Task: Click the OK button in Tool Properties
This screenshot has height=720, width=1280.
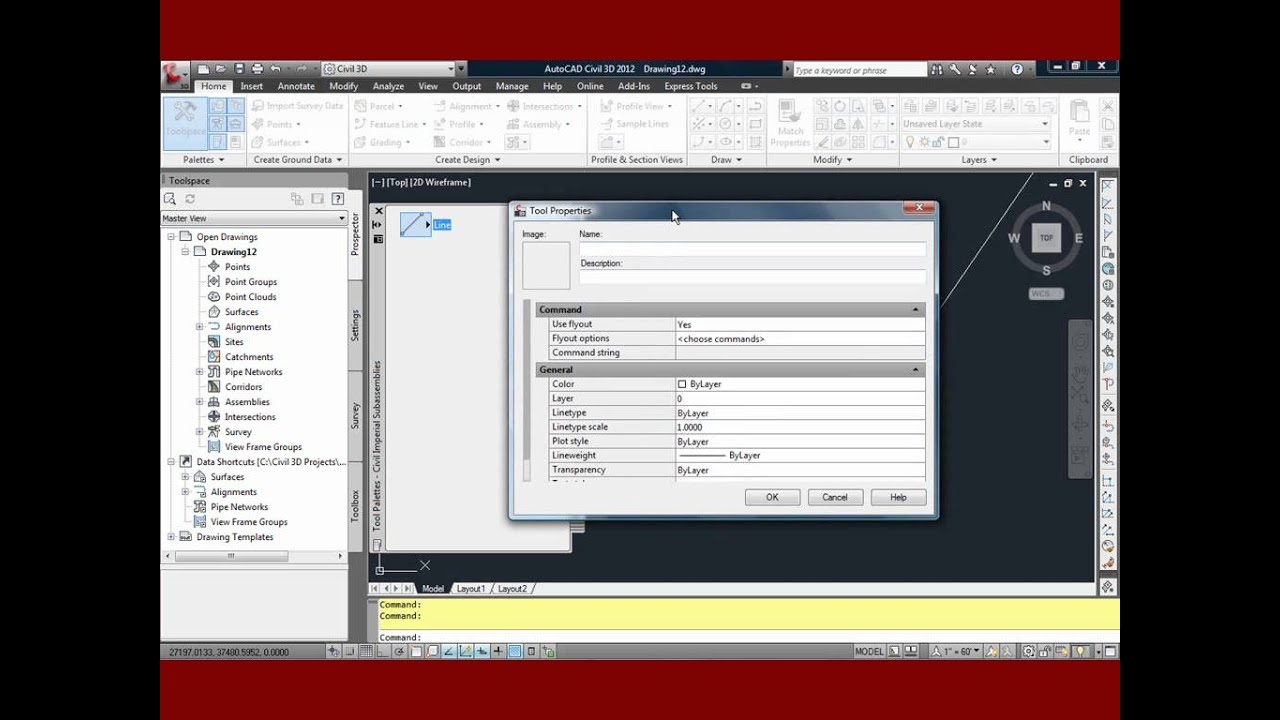Action: 772,497
